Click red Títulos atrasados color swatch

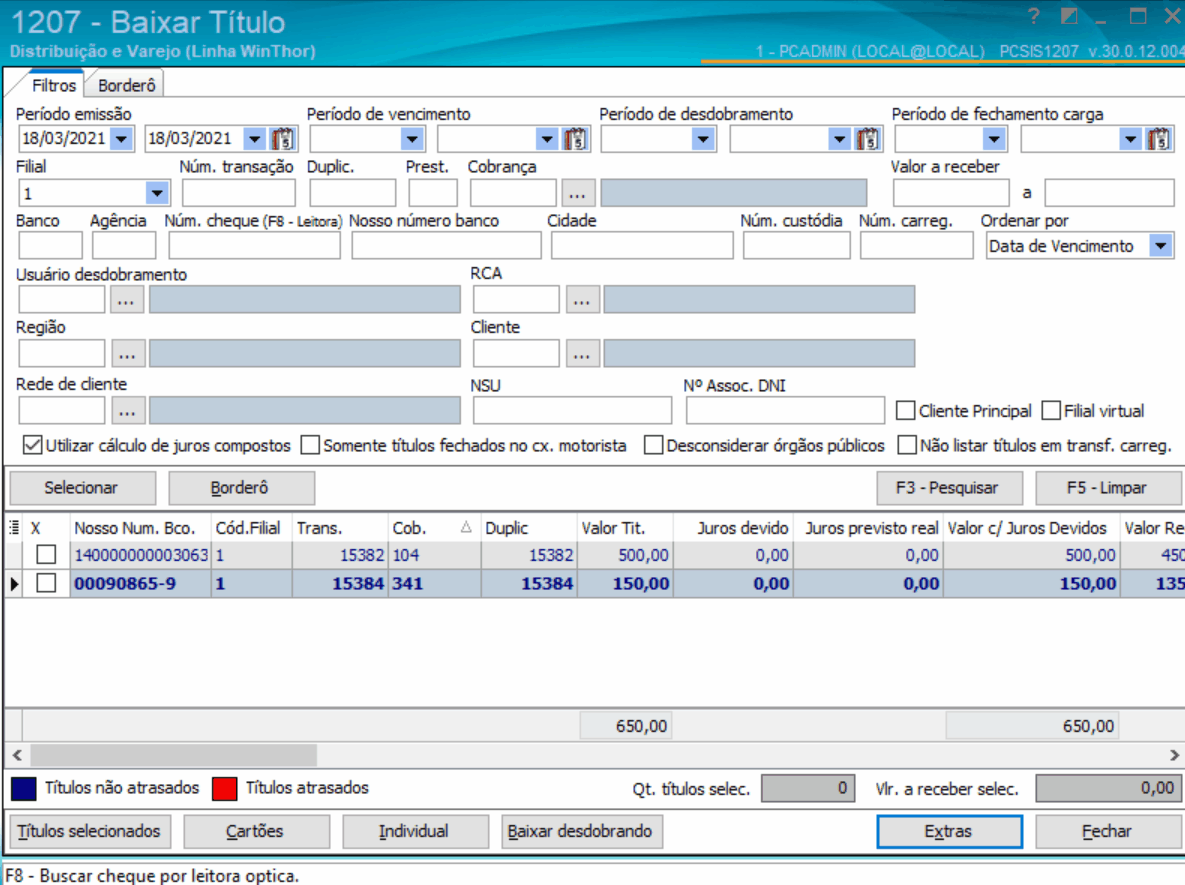pyautogui.click(x=224, y=788)
